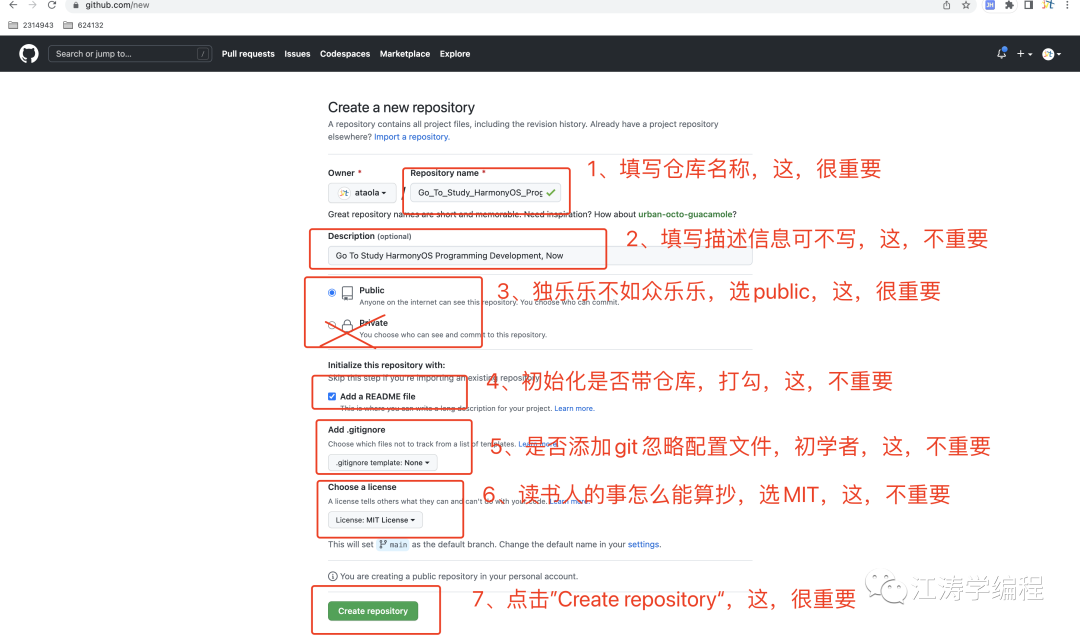Toggle the Add a README file checkbox
The image size is (1080, 636).
click(332, 396)
